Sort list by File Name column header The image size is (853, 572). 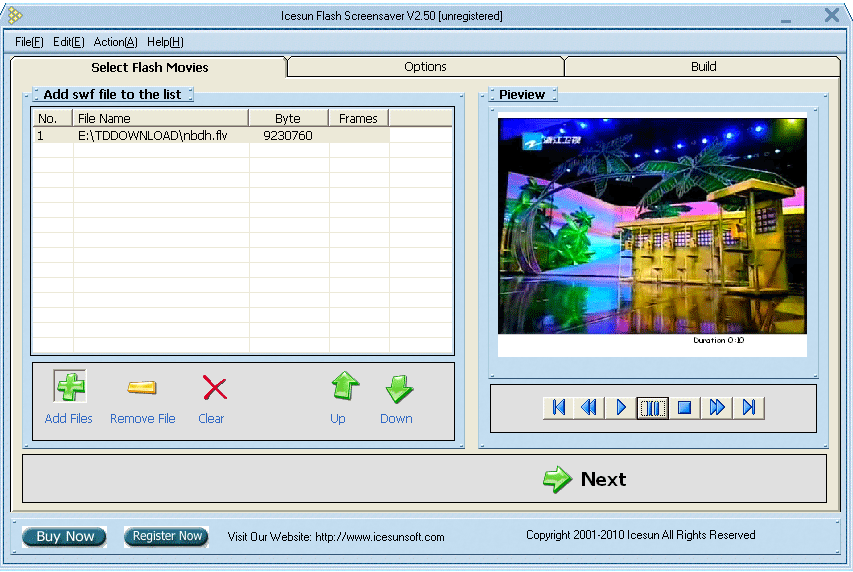(x=160, y=118)
